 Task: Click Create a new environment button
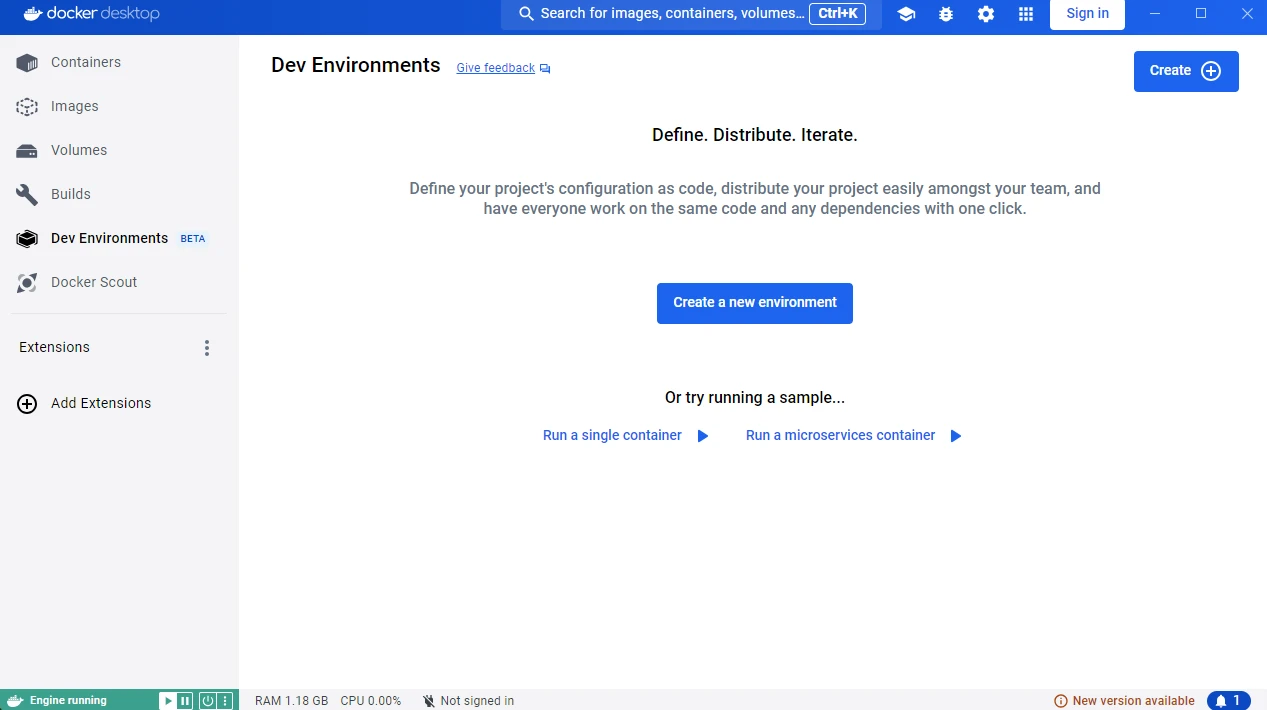click(754, 303)
